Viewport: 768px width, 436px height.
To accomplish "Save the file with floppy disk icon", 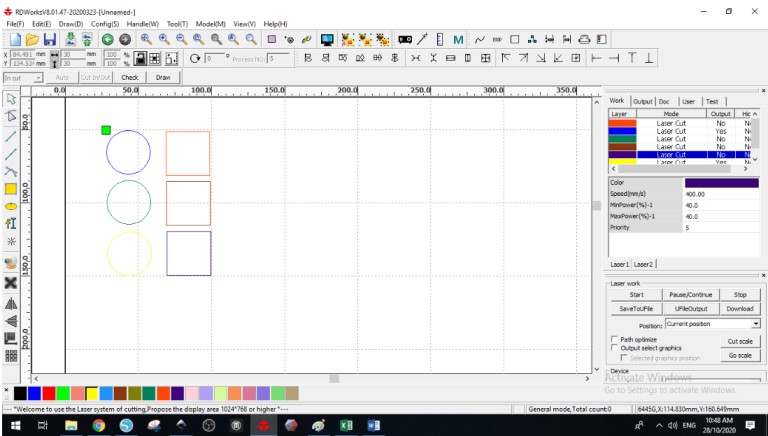I will coord(49,40).
